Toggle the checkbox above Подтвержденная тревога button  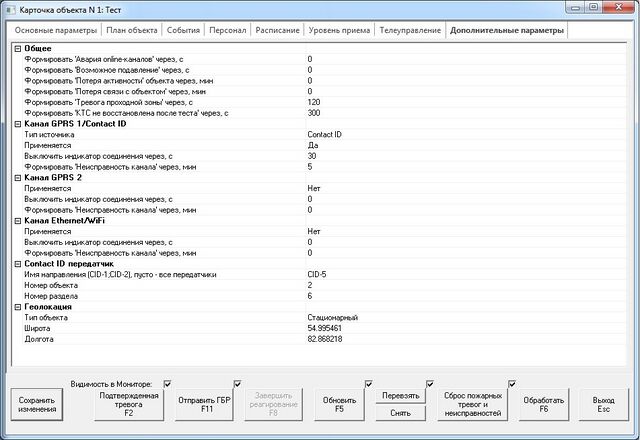[x=168, y=383]
